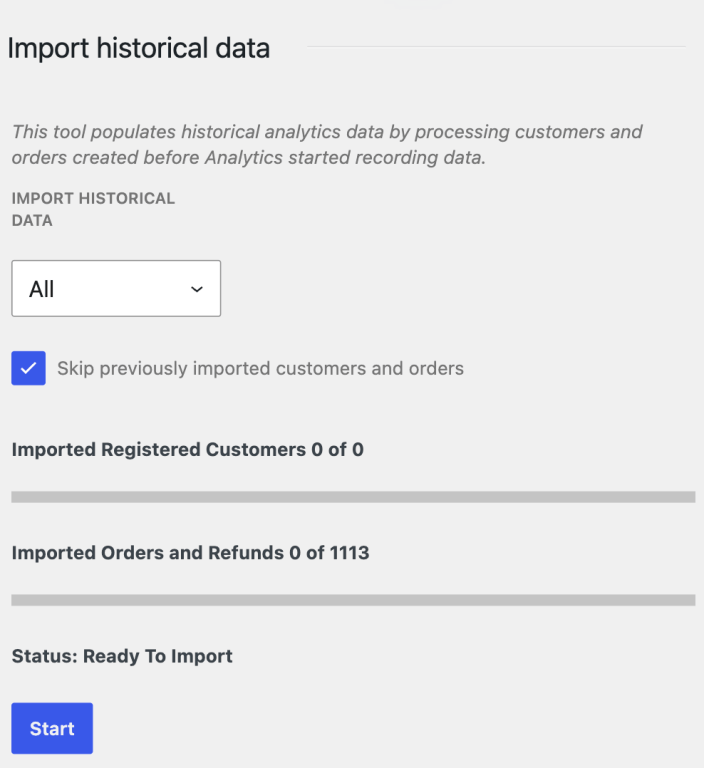Click the Status: Ready To Import text
This screenshot has height=768, width=704.
coord(122,656)
